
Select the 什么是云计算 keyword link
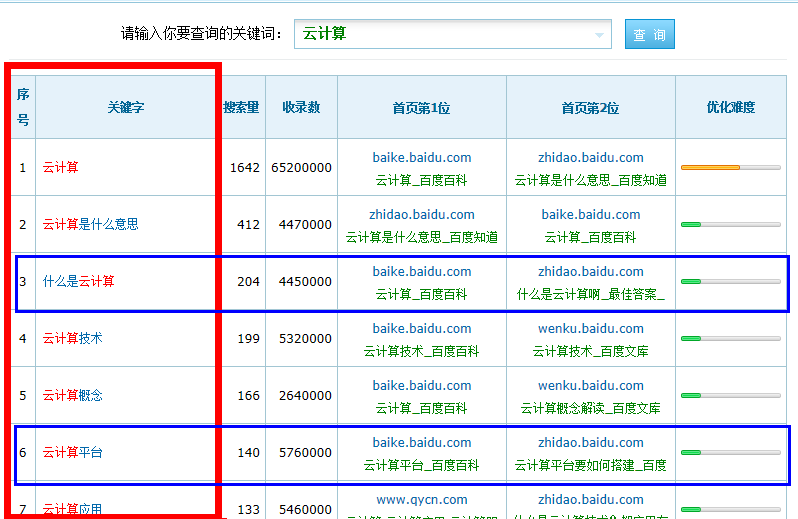79,281
